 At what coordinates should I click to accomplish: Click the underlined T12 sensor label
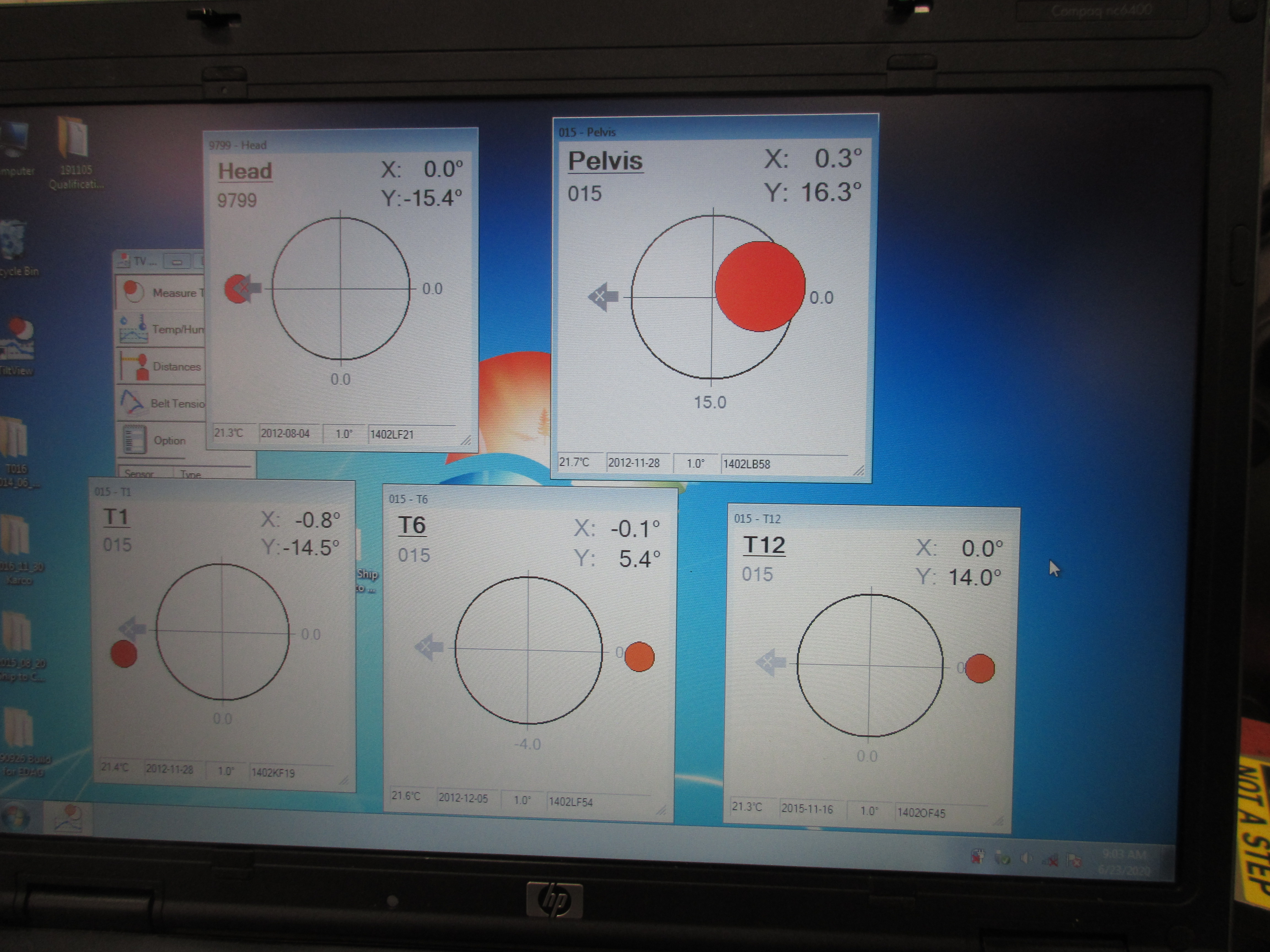click(x=764, y=545)
